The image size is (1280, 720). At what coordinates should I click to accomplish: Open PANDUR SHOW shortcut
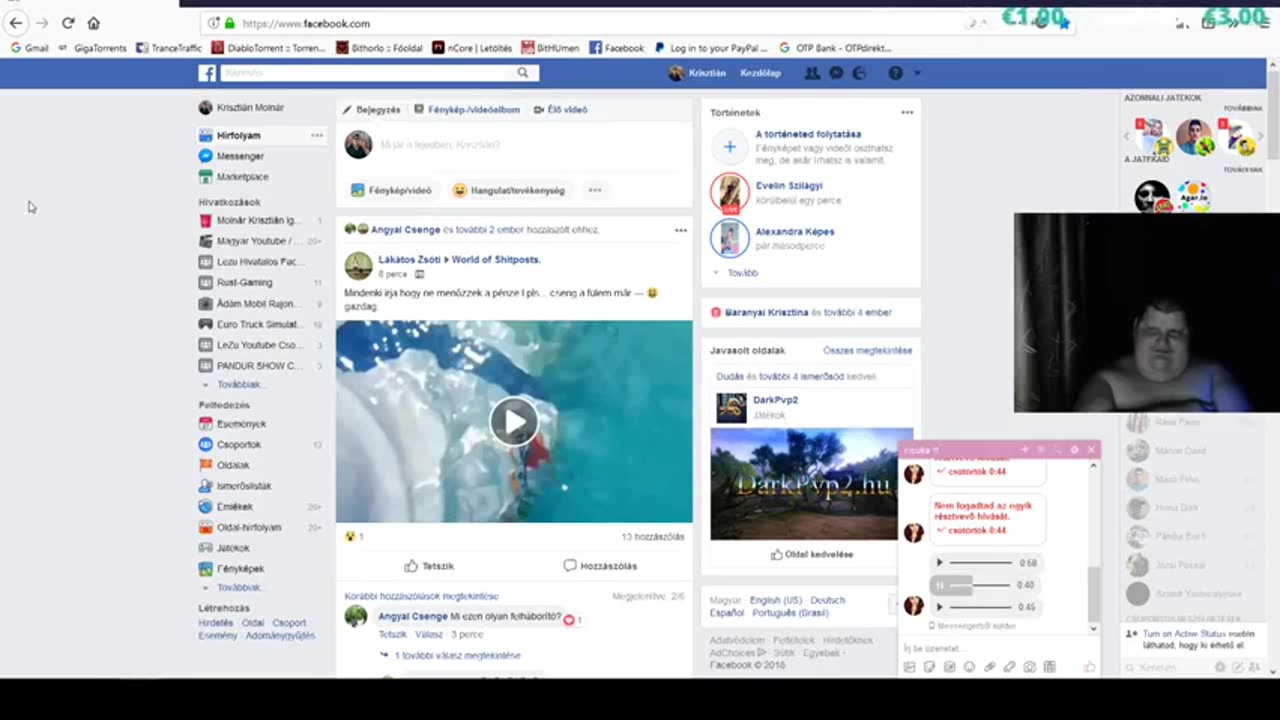pyautogui.click(x=260, y=366)
